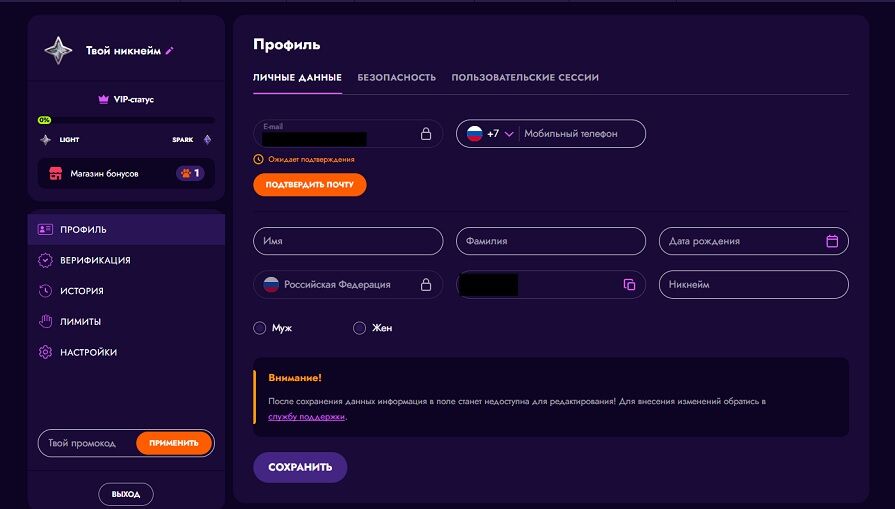The height and width of the screenshot is (509, 895).
Task: Click the pencil icon next to Твой никнейм
Action: pyautogui.click(x=169, y=51)
